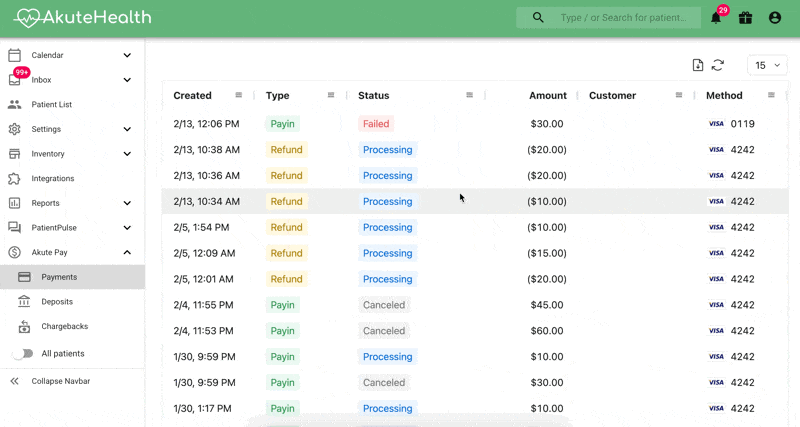Image resolution: width=800 pixels, height=427 pixels.
Task: Click the patient search input field
Action: tap(624, 18)
